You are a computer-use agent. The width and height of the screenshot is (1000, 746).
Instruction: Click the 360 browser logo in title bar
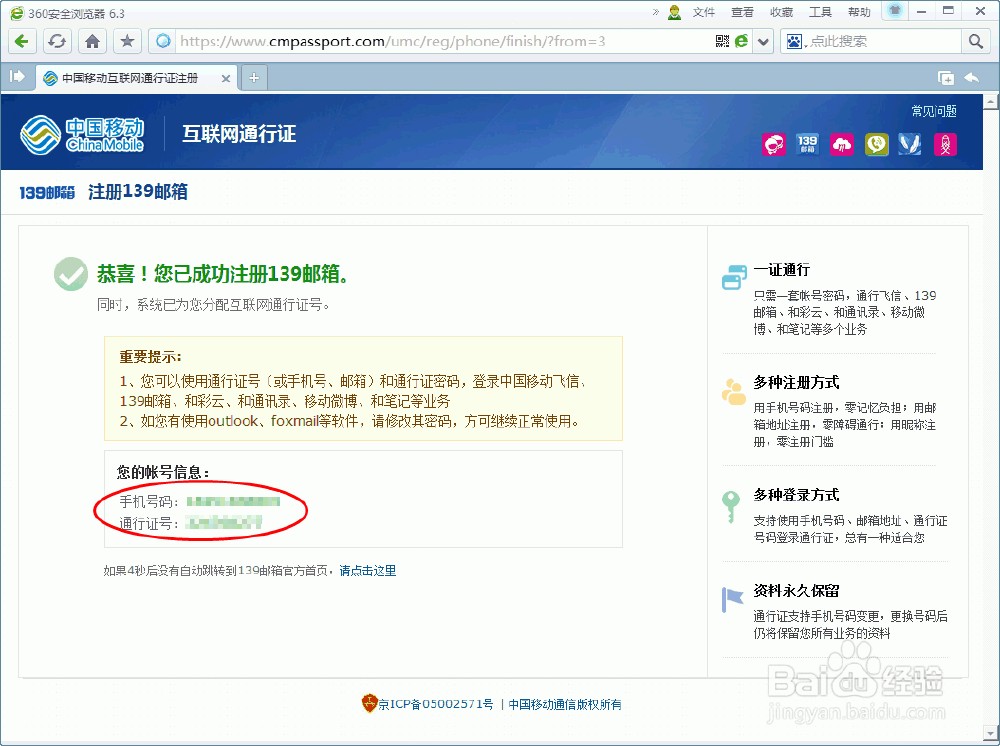(x=17, y=13)
